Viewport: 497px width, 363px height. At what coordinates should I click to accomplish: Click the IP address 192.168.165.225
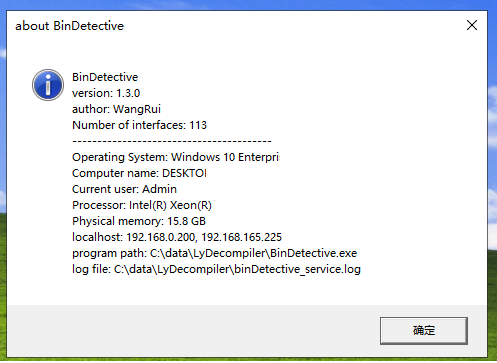click(x=242, y=237)
